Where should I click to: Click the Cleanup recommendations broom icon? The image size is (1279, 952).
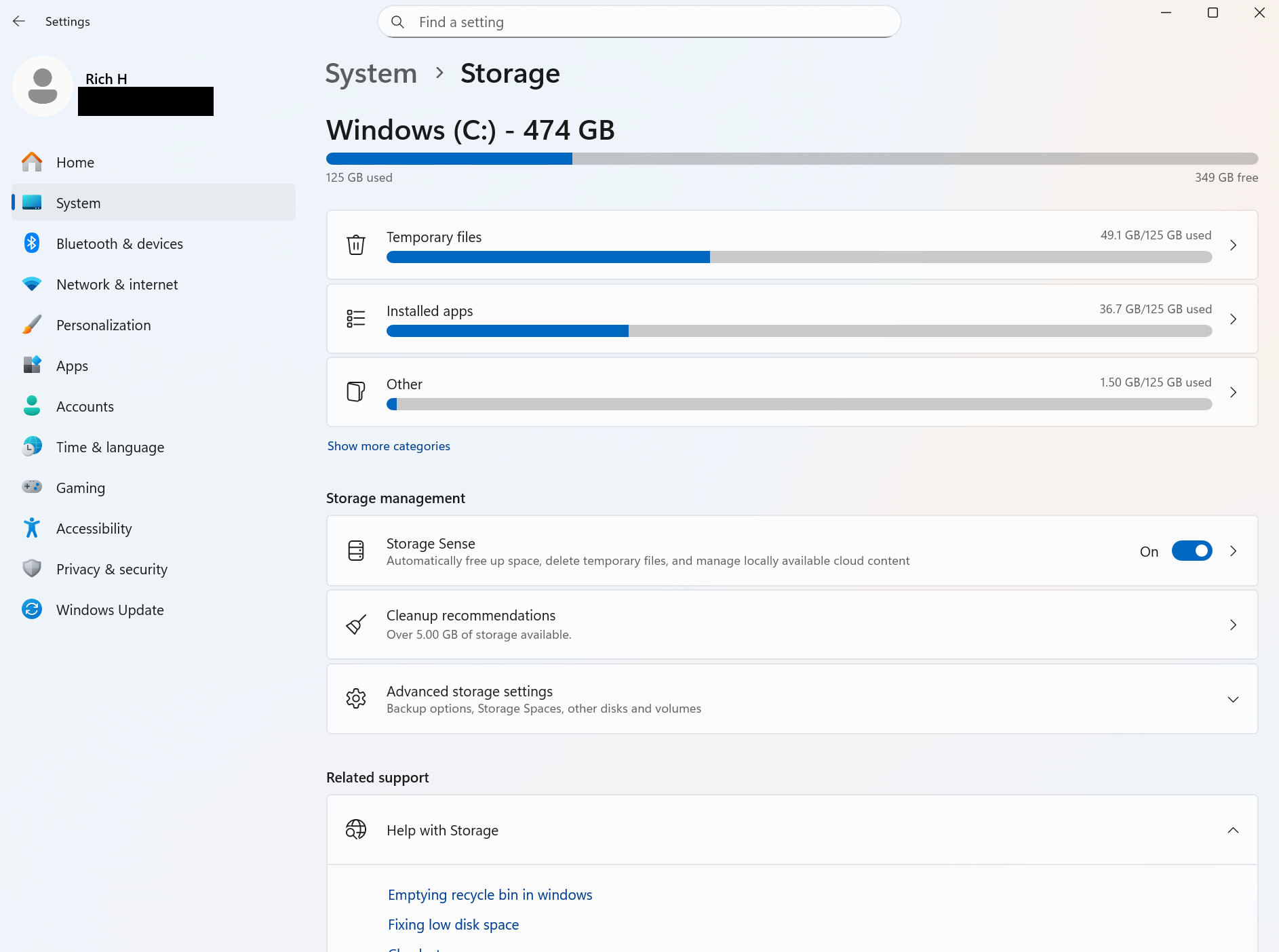click(356, 624)
